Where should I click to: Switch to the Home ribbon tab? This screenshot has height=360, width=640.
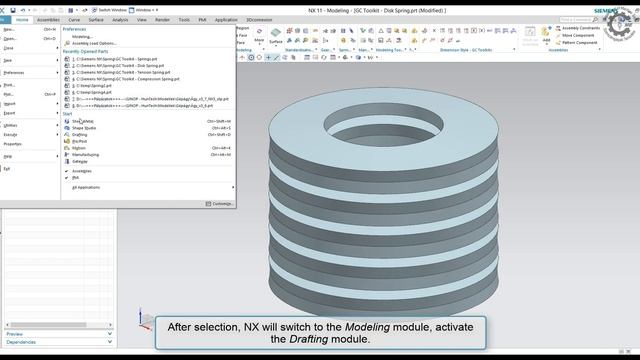(x=22, y=20)
